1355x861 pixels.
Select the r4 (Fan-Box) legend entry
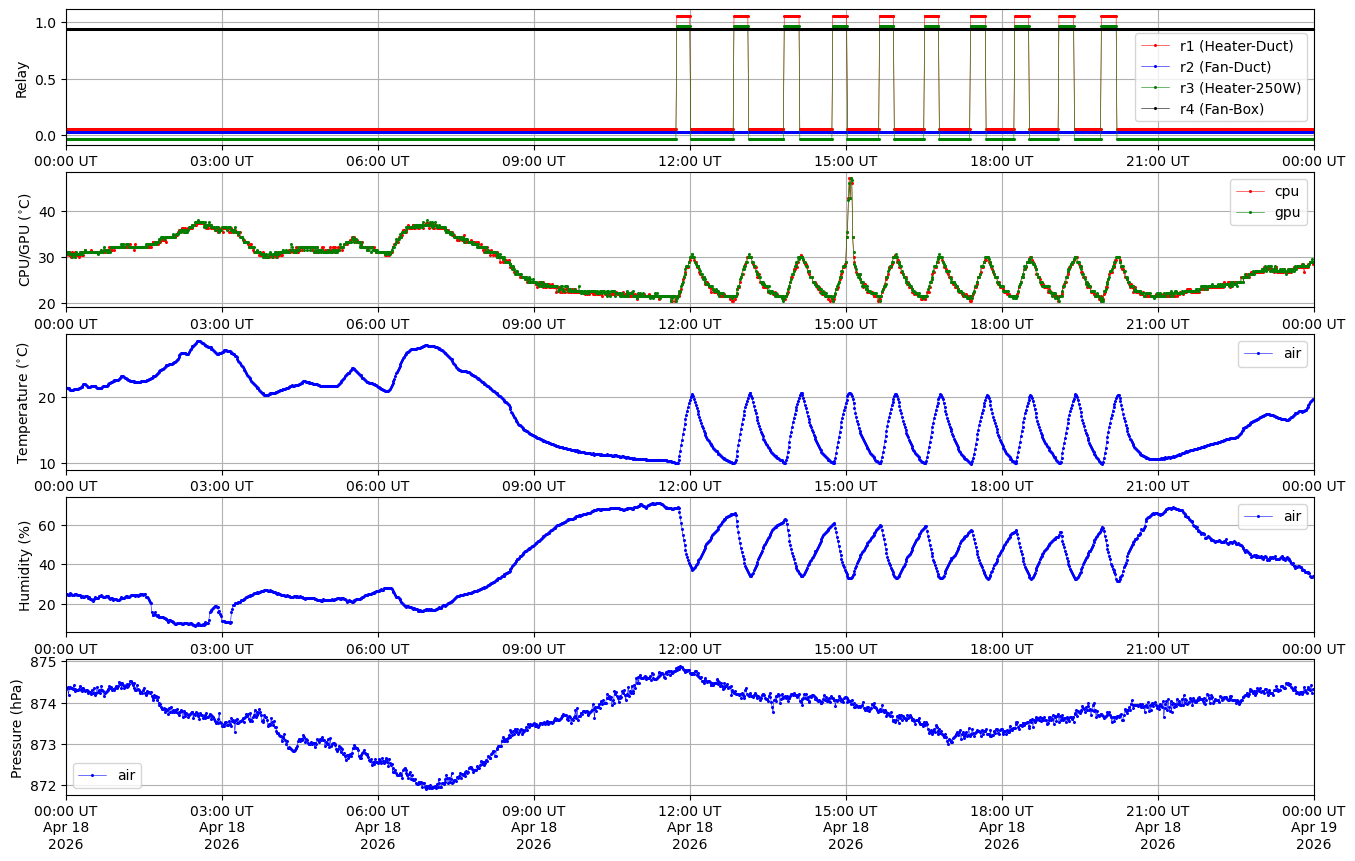point(1221,109)
